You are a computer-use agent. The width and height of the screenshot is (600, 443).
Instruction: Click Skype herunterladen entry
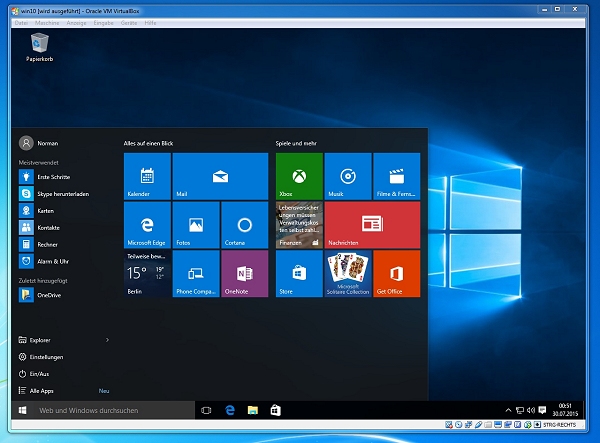[x=63, y=194]
